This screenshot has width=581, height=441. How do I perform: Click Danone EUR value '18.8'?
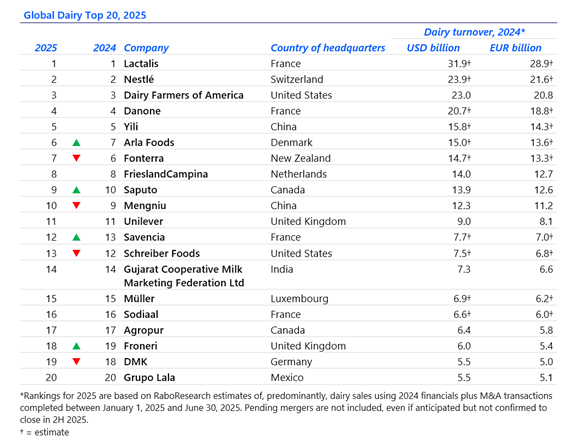pyautogui.click(x=541, y=111)
